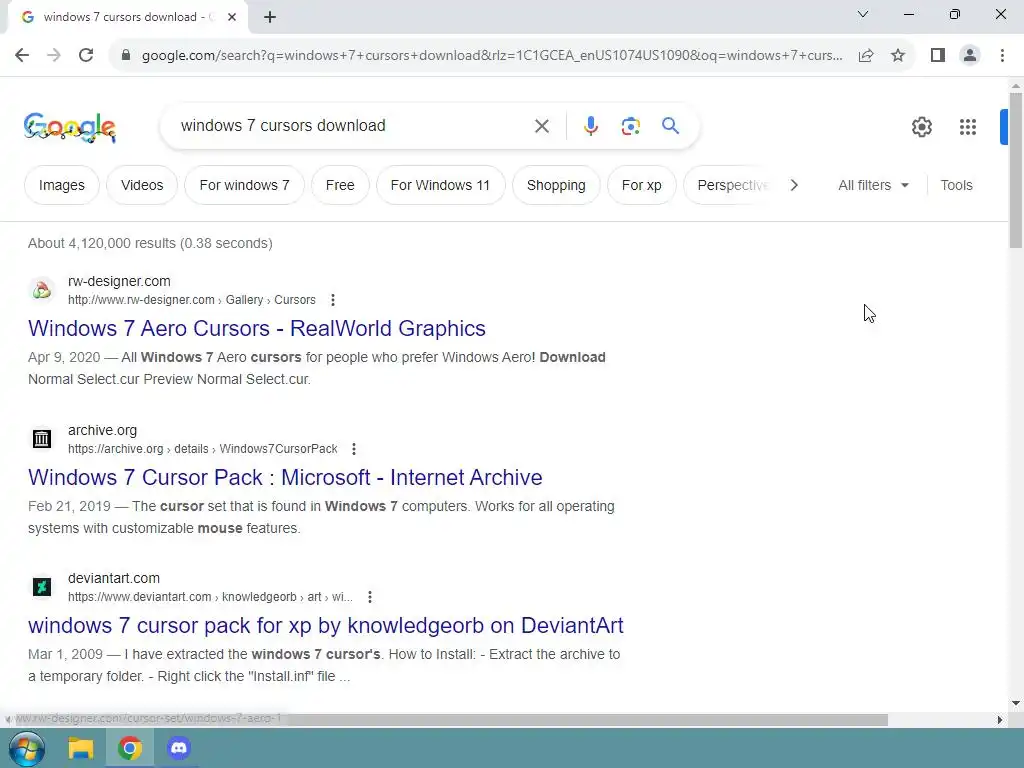Screen dimensions: 1024x768
Task: Open the tab search chevron in the title bar
Action: pyautogui.click(x=862, y=14)
